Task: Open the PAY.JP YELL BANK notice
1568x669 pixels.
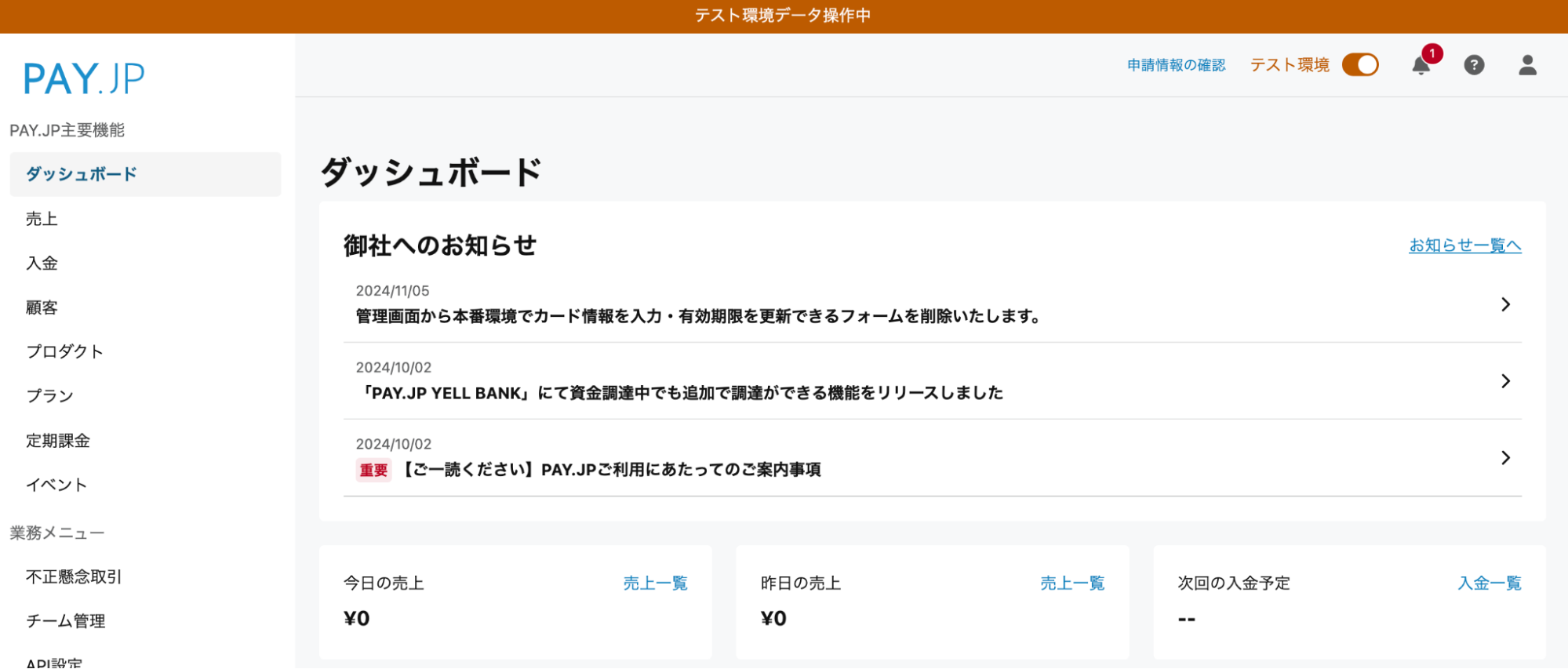Action: click(x=932, y=381)
